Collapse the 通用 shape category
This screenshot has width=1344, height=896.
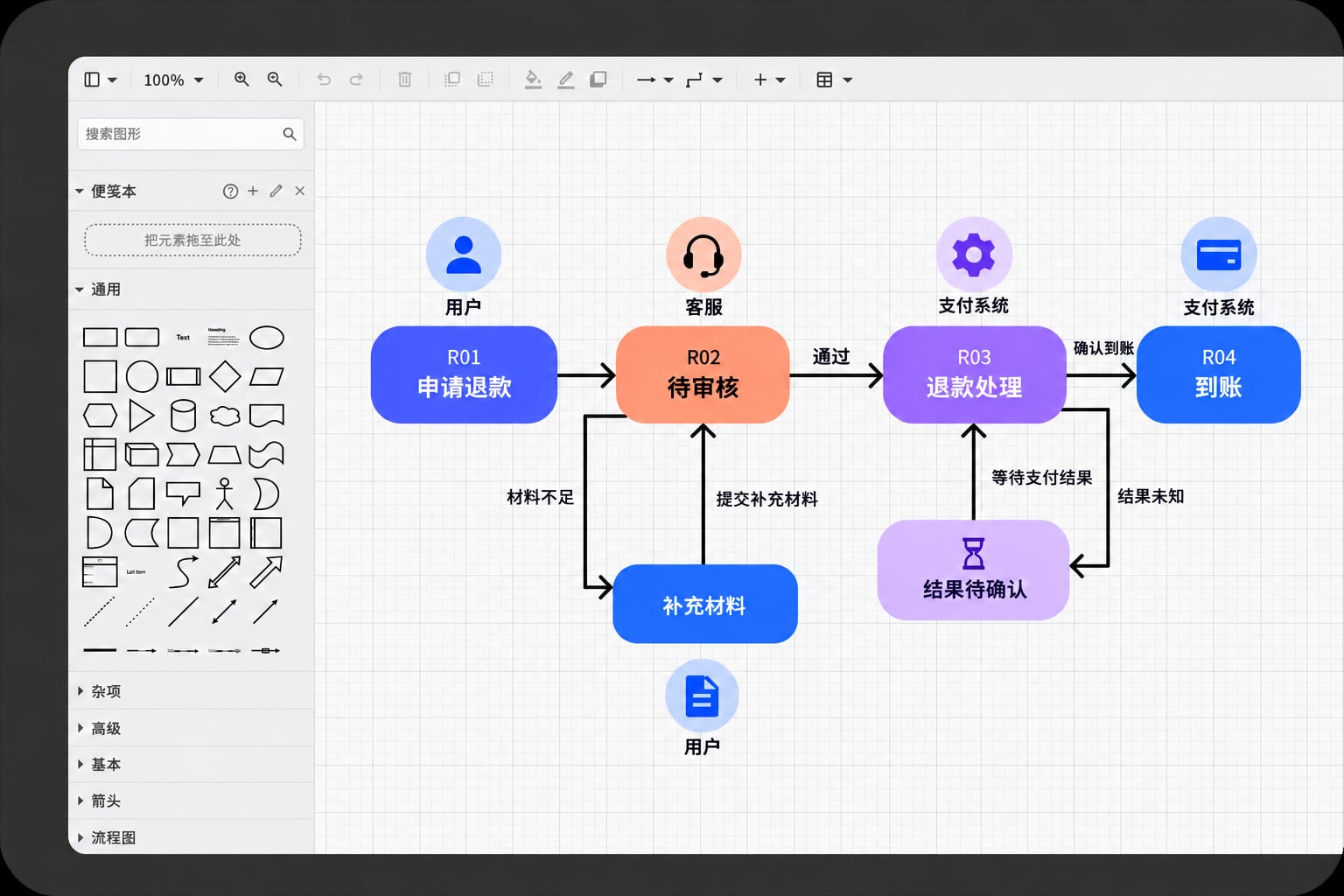coord(191,290)
